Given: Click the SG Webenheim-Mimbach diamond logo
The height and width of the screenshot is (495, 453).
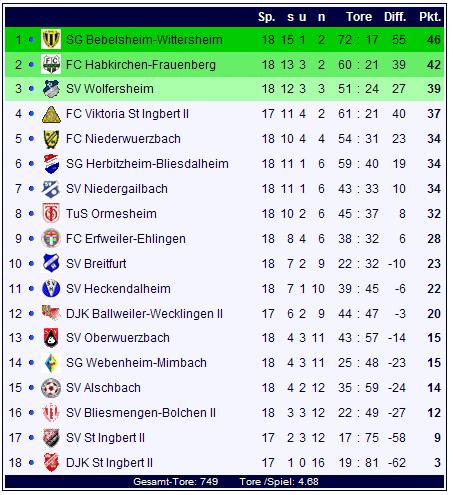Looking at the screenshot, I should tap(51, 363).
